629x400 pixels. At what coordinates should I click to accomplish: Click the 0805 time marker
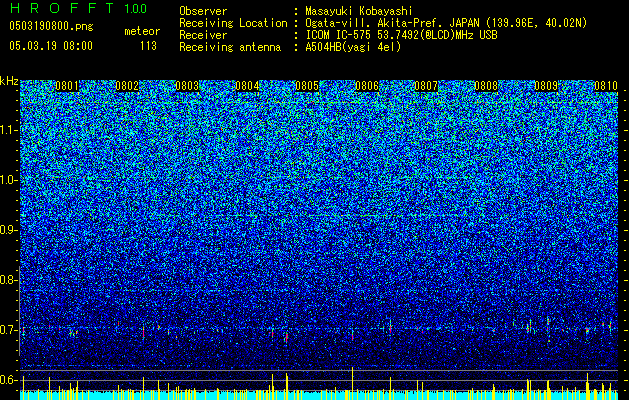pyautogui.click(x=307, y=86)
